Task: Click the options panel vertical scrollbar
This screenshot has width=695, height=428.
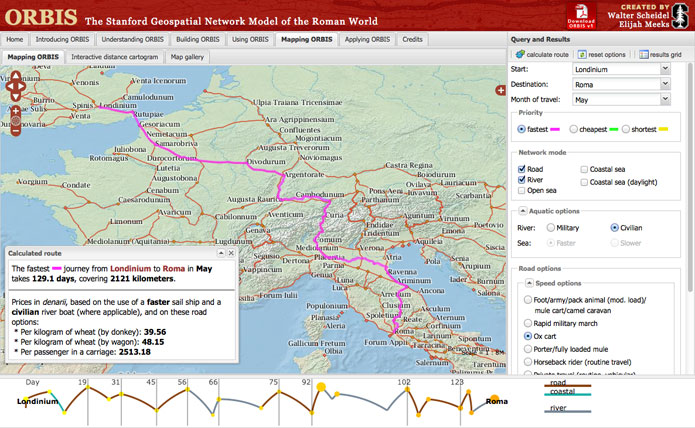Action: point(689,177)
